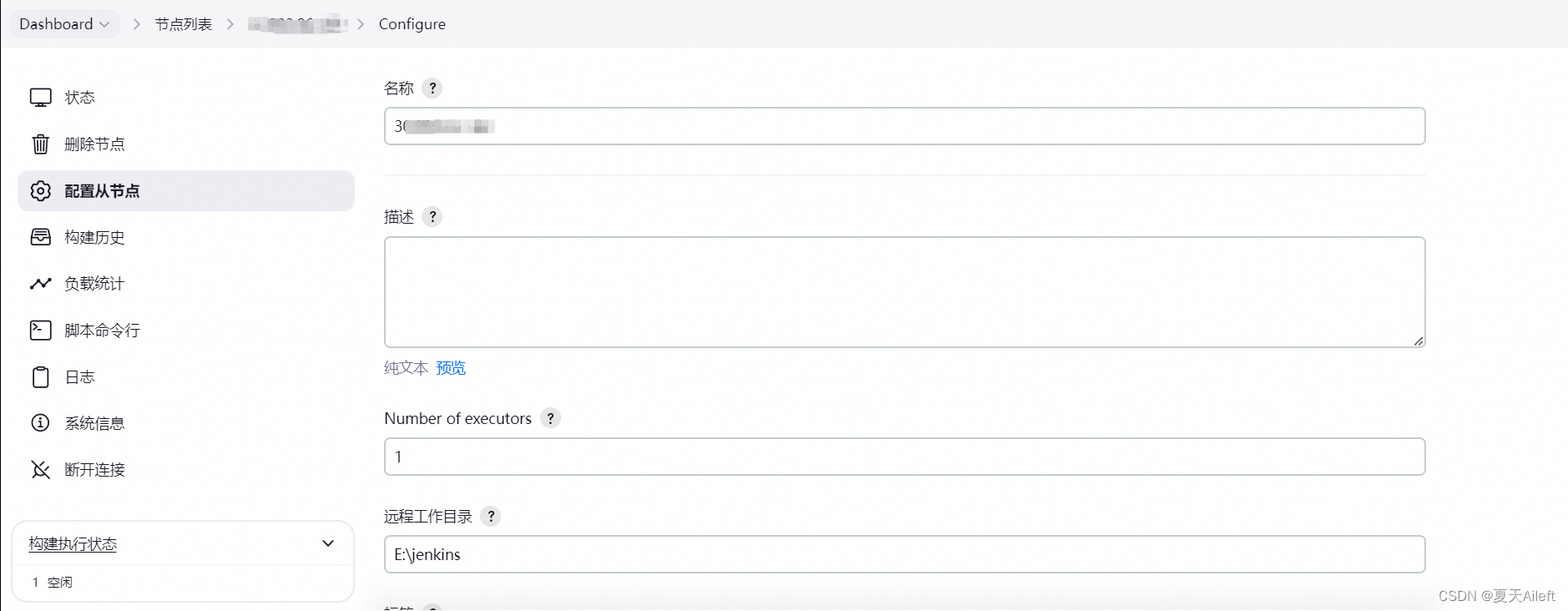Show help for 远程工作目录

pos(491,517)
